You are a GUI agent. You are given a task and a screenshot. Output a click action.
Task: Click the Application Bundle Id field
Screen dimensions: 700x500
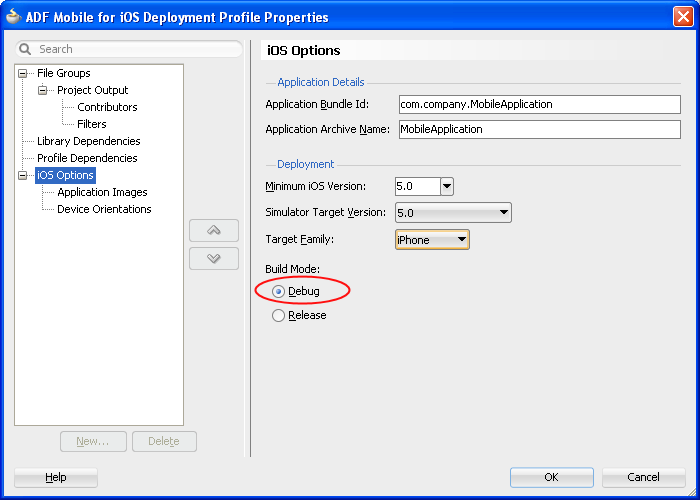540,104
